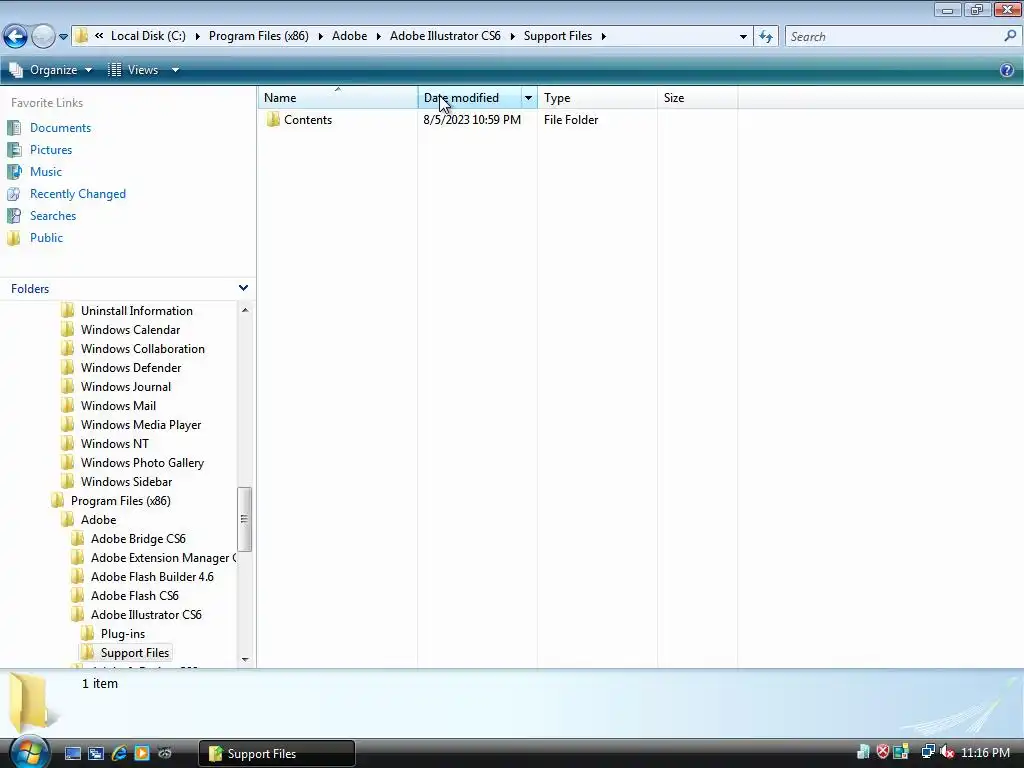
Task: Select Program Files (x86) in folder tree
Action: 120,501
